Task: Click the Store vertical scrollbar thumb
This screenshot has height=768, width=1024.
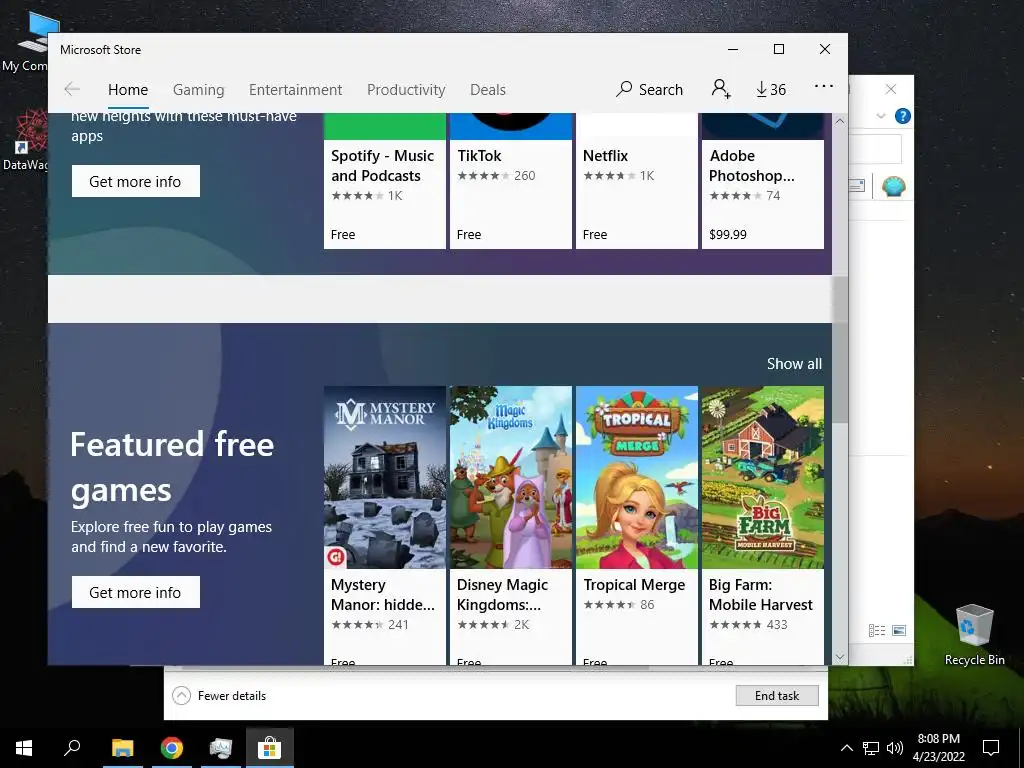Action: click(x=840, y=349)
